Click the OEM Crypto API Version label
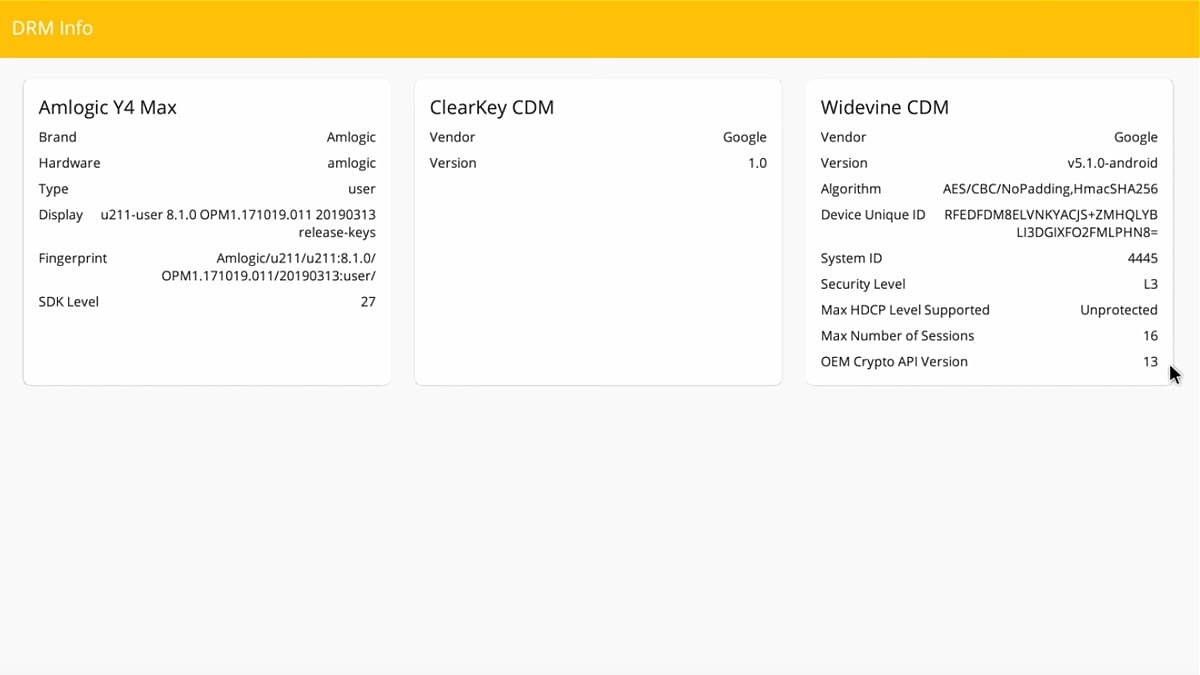 [x=894, y=362]
